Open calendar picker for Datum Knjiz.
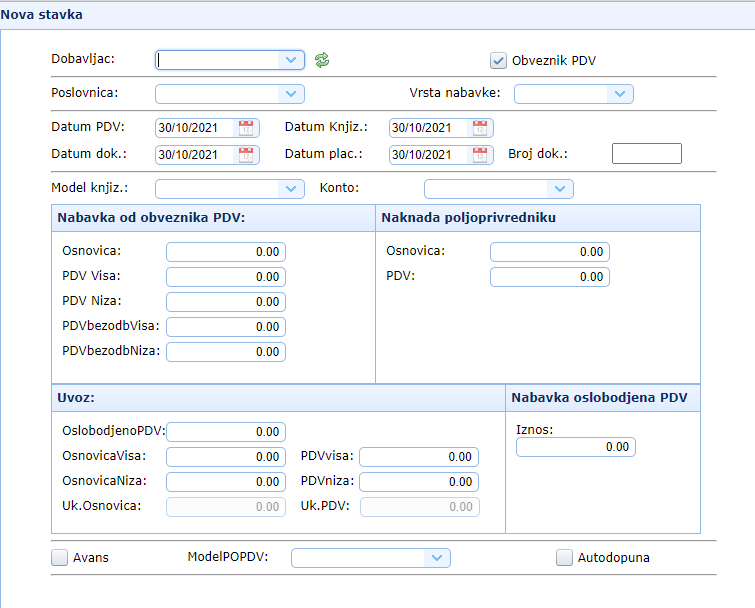Viewport: 755px width, 608px height. pos(480,128)
